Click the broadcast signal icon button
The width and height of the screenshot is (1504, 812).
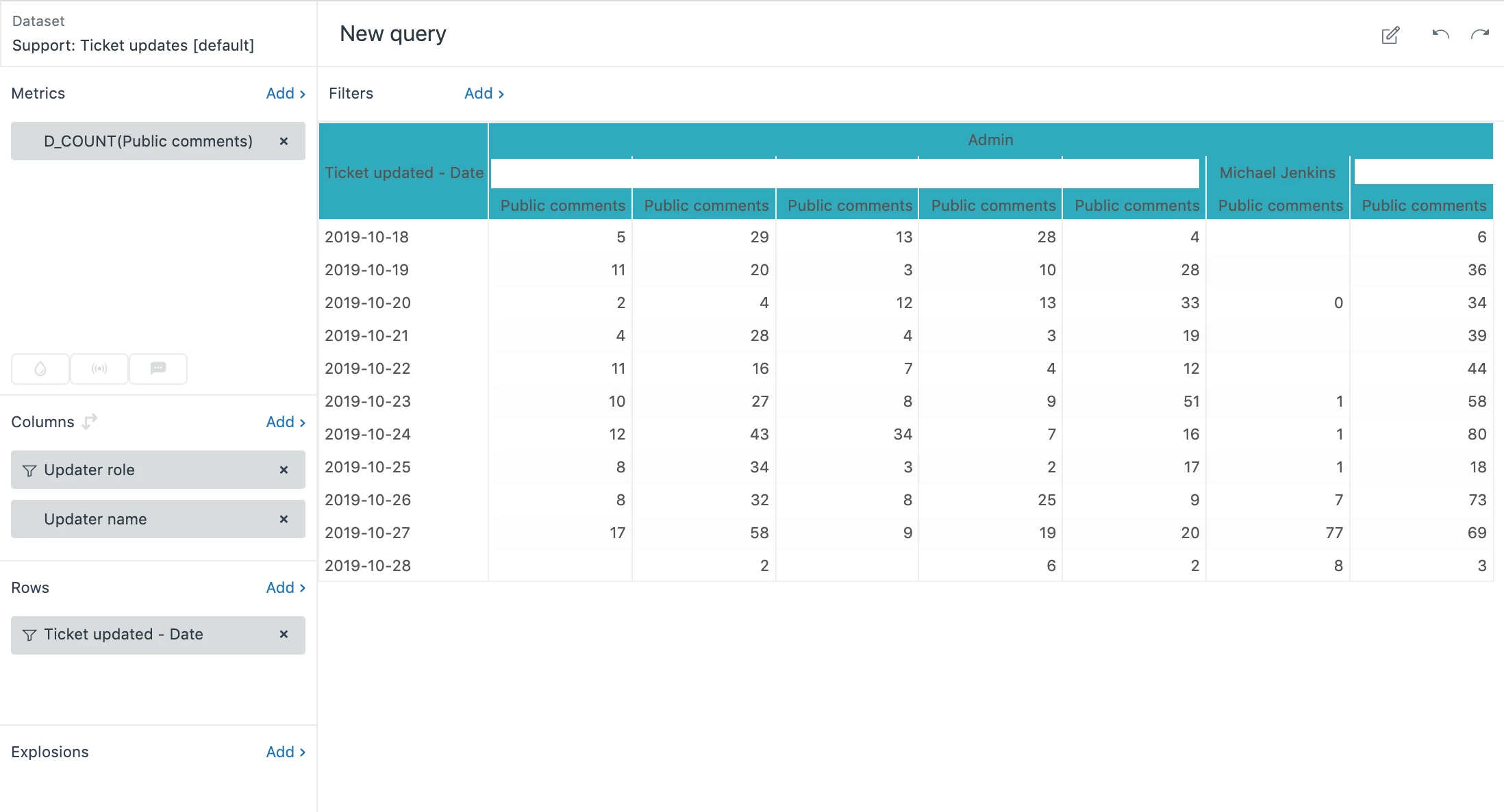pos(99,369)
